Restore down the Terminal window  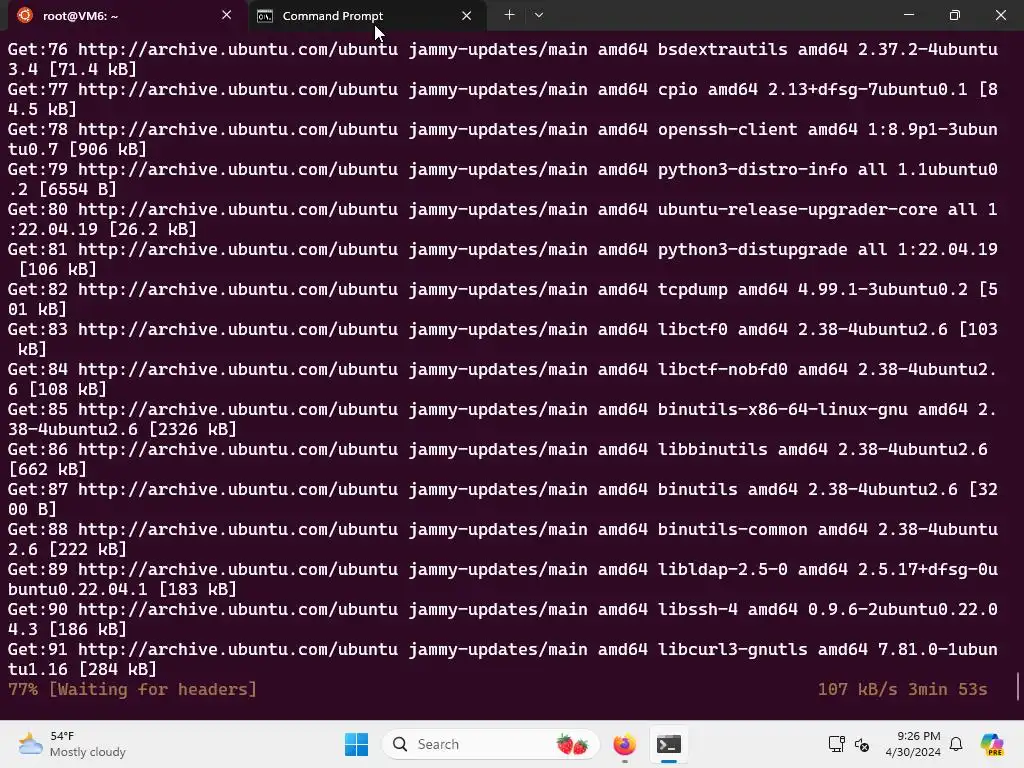[x=955, y=15]
